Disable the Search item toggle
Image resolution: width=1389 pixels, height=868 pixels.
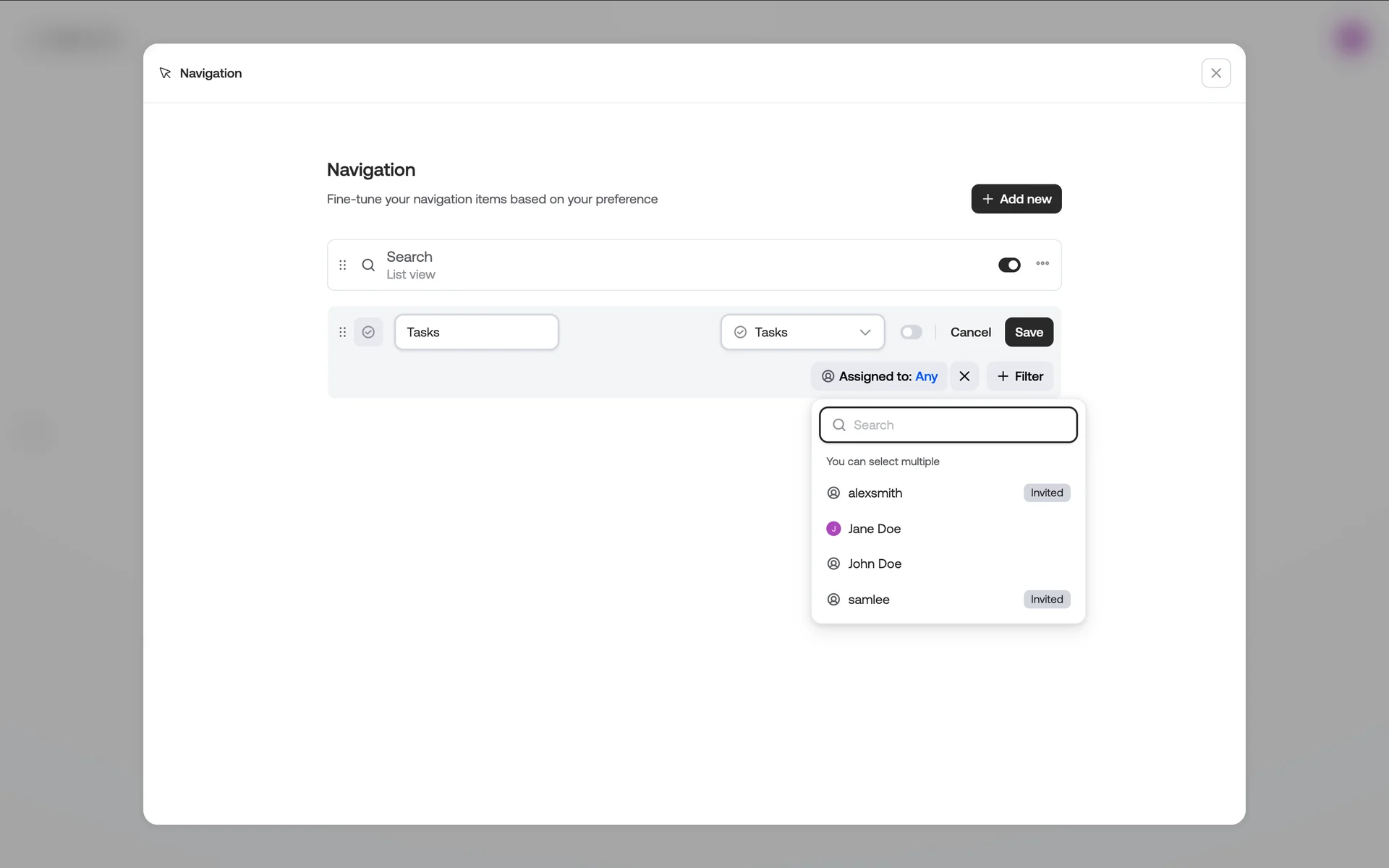point(1008,265)
